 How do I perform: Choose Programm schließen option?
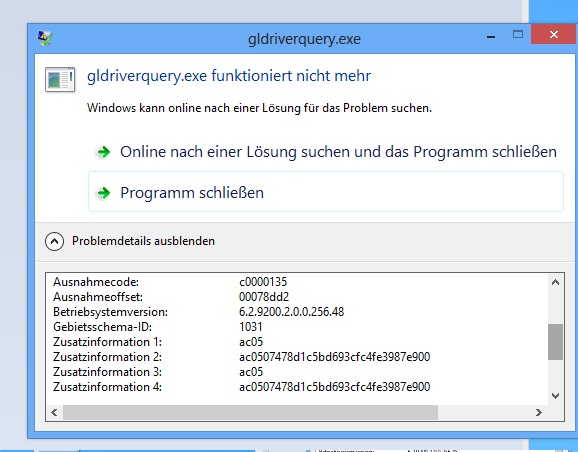[x=326, y=192]
